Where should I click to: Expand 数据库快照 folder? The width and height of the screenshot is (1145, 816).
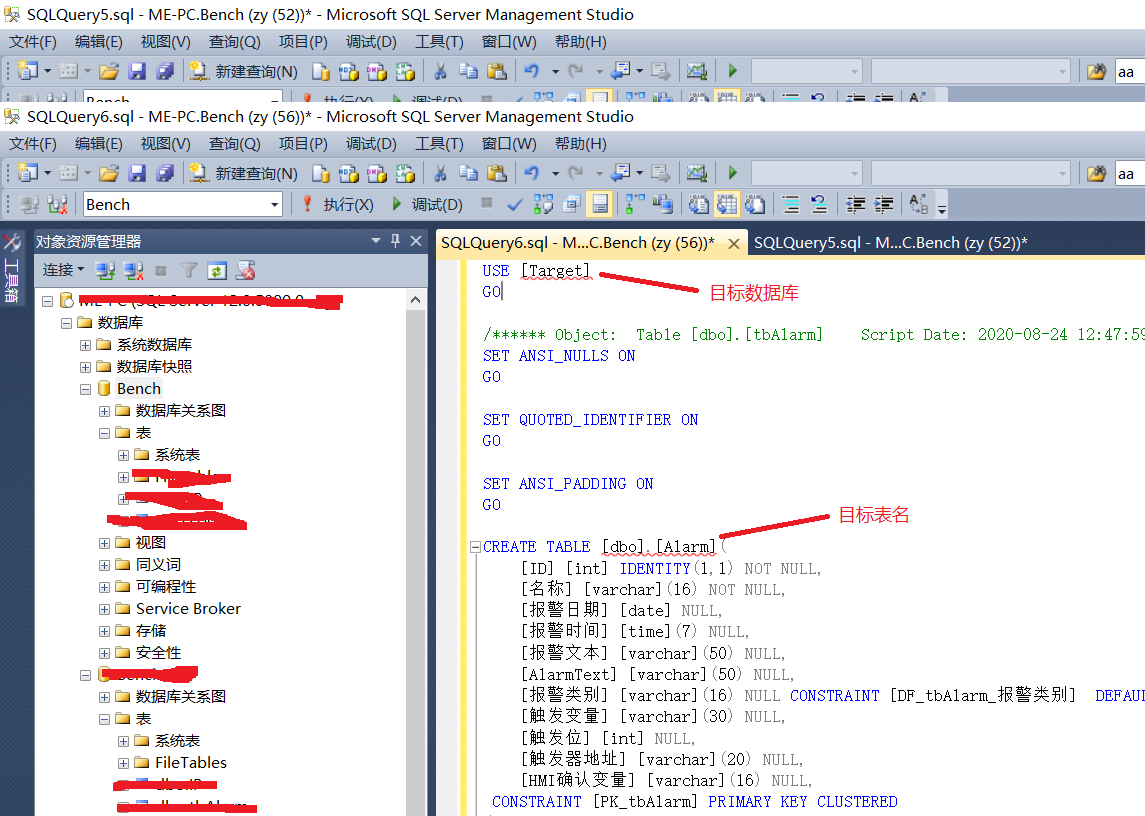(85, 367)
